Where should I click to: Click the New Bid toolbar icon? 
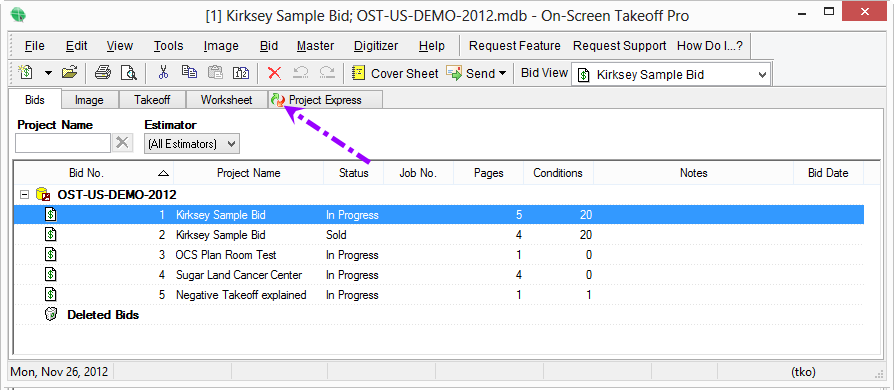[26, 73]
